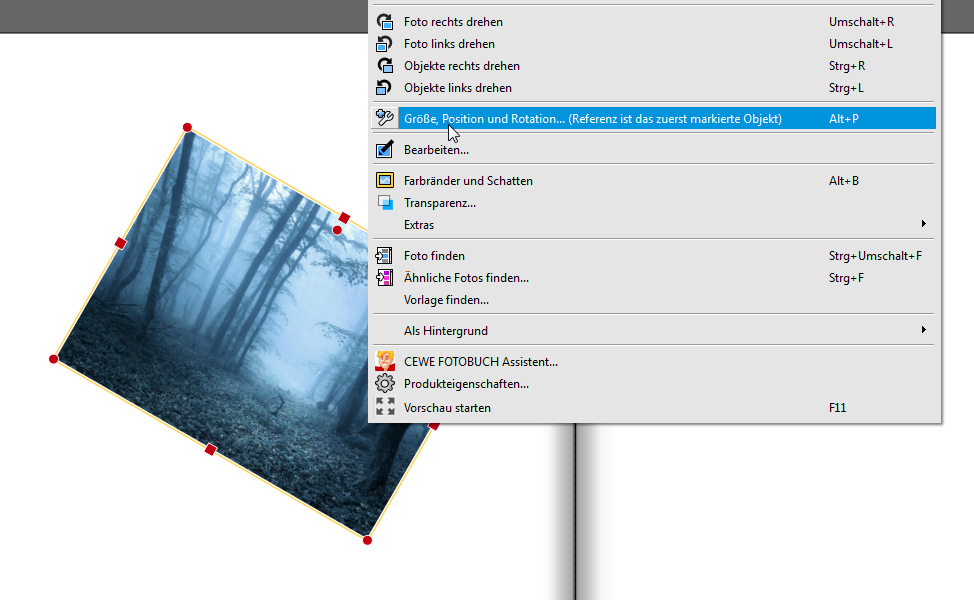This screenshot has width=974, height=600.
Task: Click the Bearbeiten pencil icon
Action: point(385,149)
